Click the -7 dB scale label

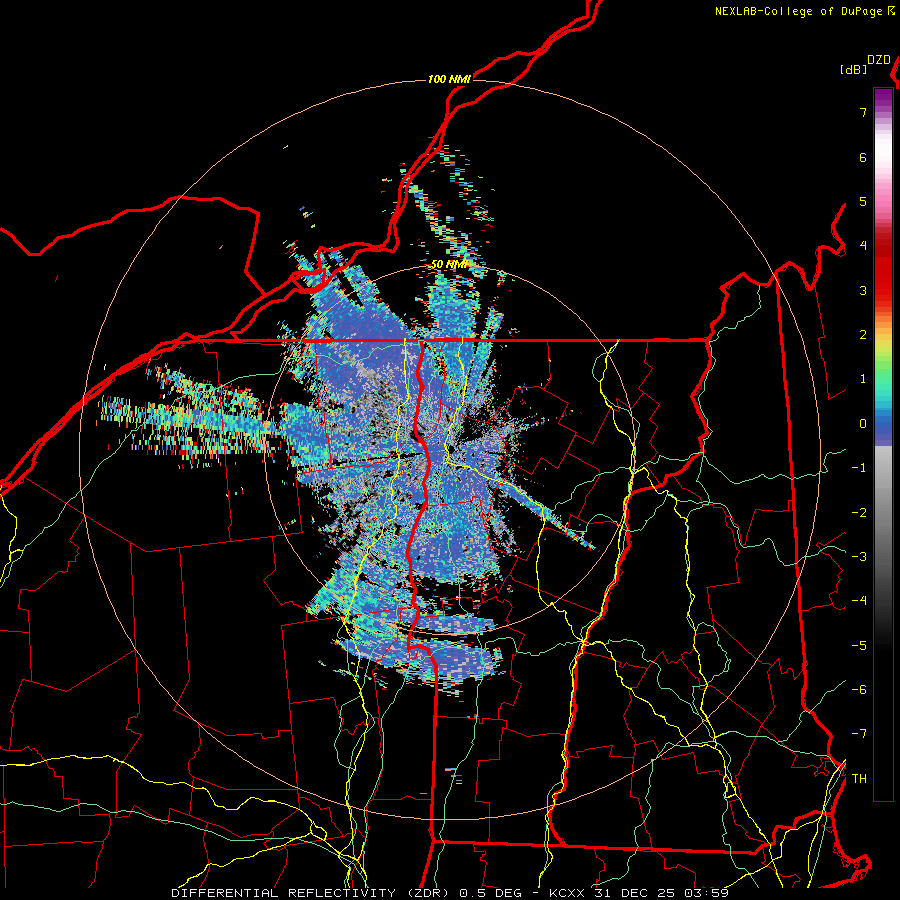click(859, 734)
